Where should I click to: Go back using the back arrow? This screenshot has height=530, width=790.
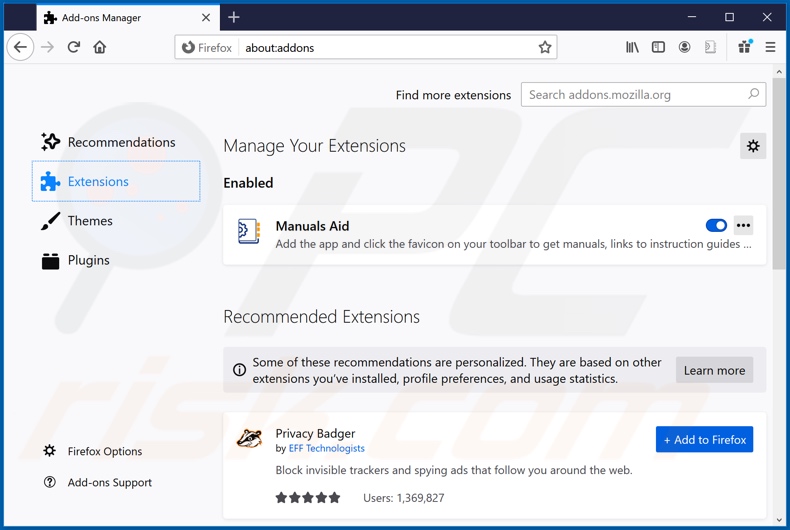coord(20,47)
